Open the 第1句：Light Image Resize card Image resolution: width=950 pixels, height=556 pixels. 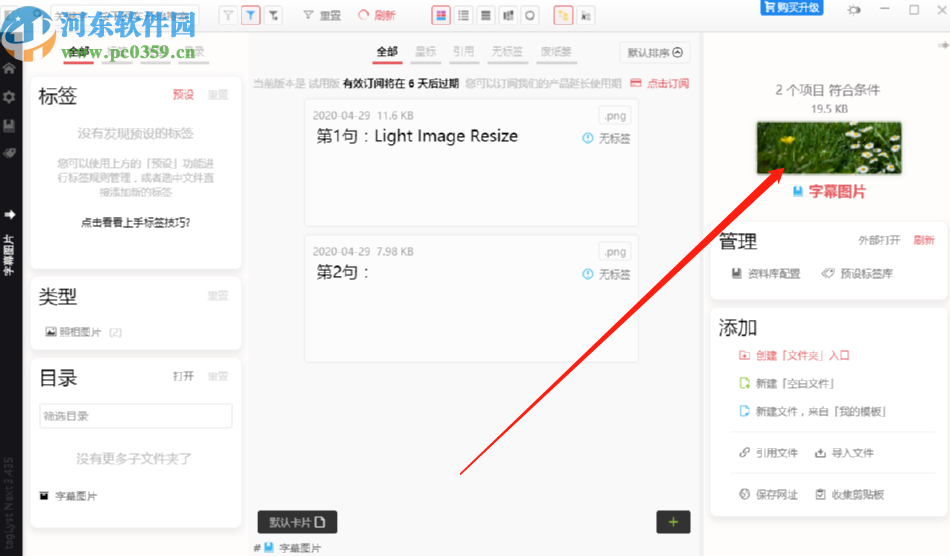point(471,164)
